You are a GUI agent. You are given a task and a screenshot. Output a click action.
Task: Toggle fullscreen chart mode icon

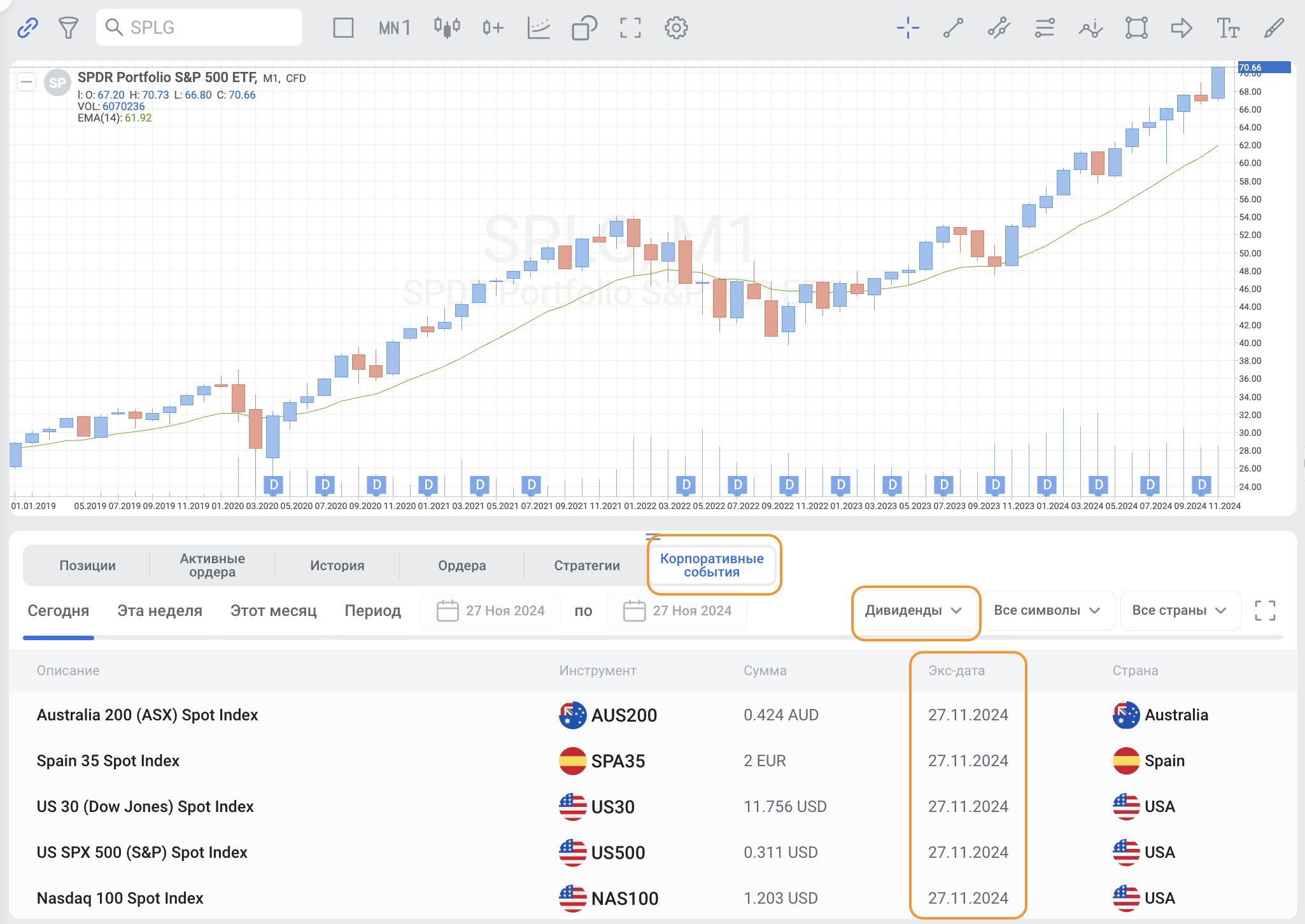click(630, 27)
